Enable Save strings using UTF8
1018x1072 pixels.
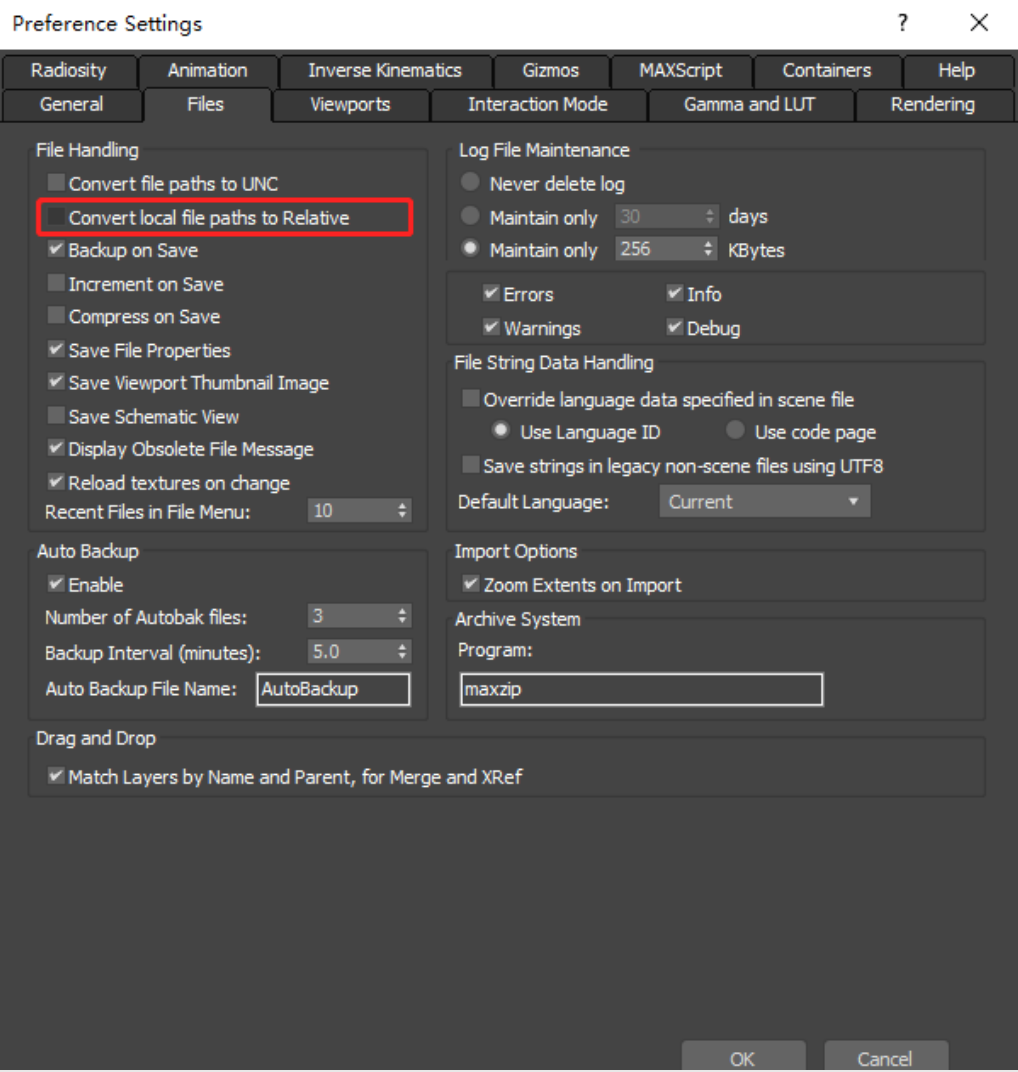pos(470,465)
